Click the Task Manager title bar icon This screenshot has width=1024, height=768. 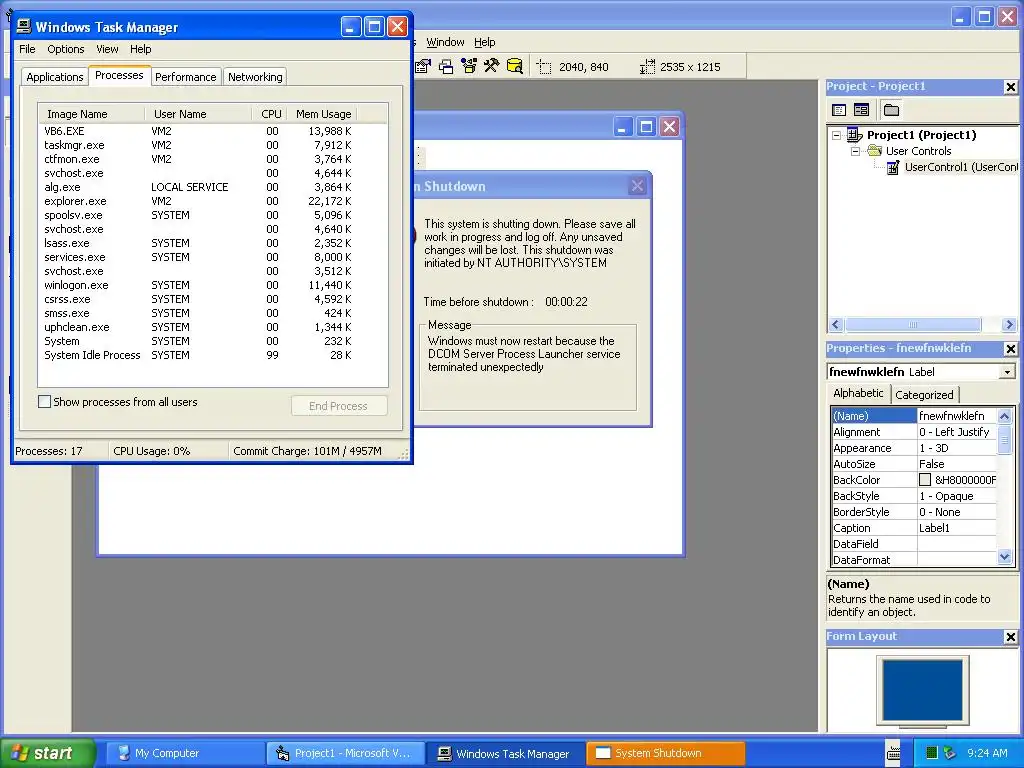pos(24,26)
